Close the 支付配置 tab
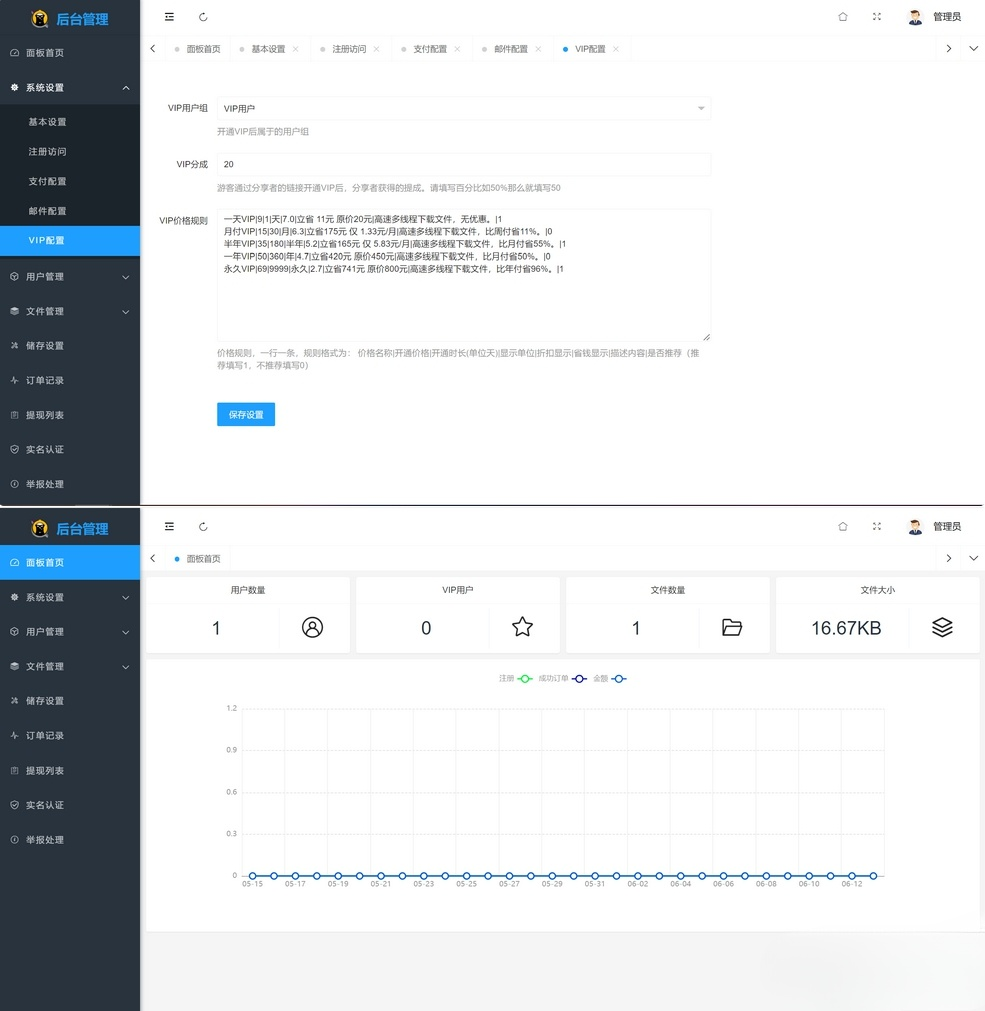 (457, 49)
